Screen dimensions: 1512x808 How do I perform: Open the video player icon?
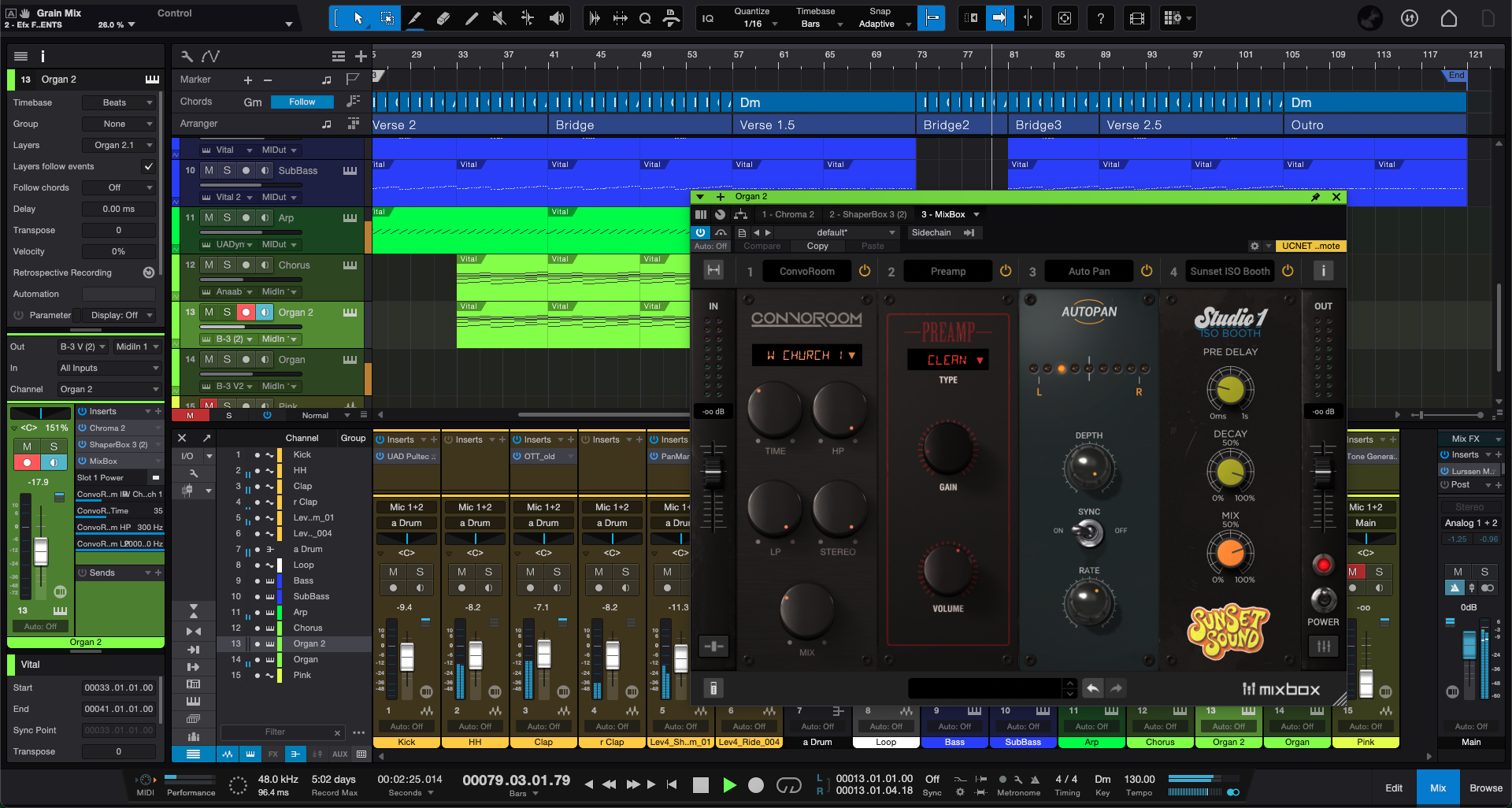click(1137, 18)
